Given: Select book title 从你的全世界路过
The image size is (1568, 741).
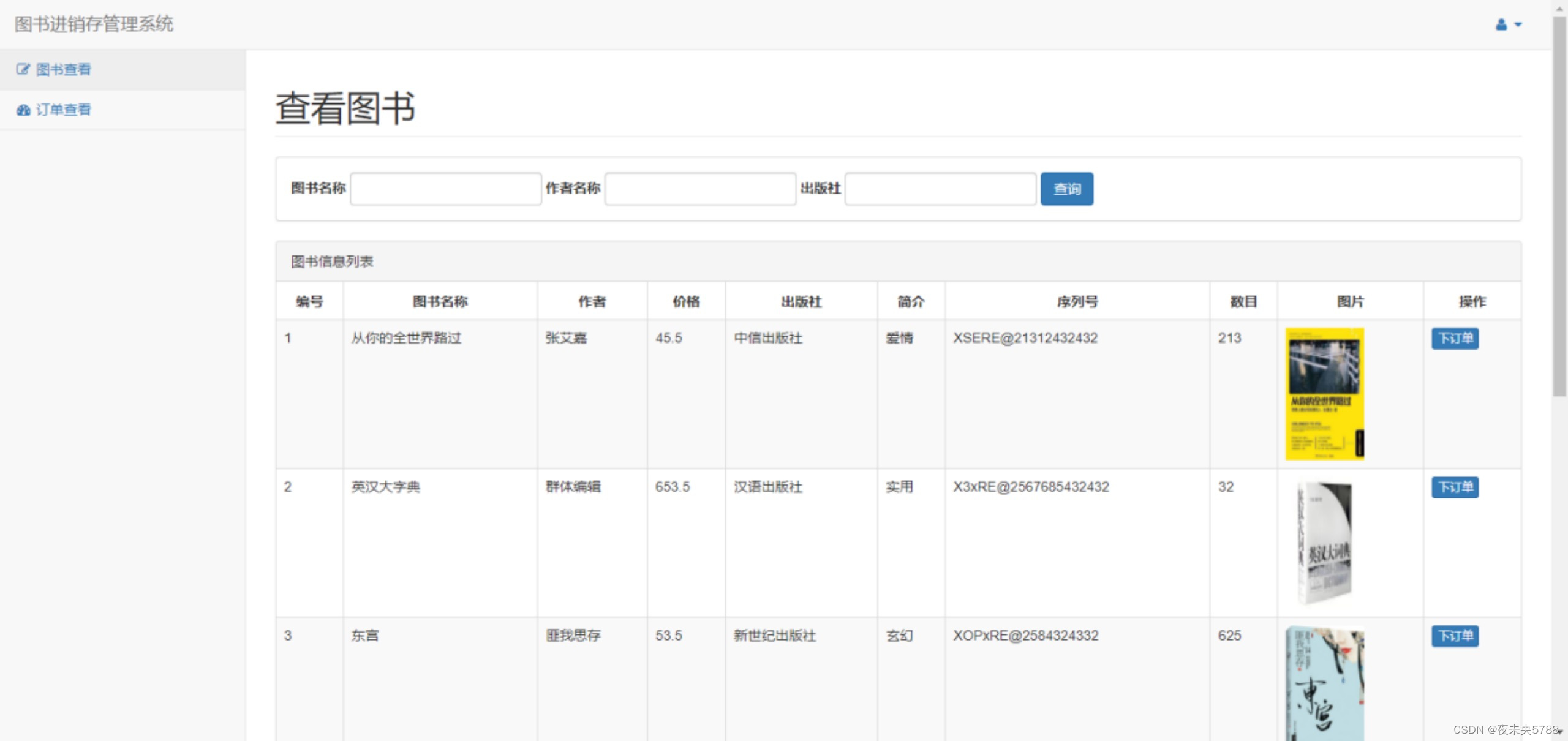Looking at the screenshot, I should pyautogui.click(x=406, y=338).
